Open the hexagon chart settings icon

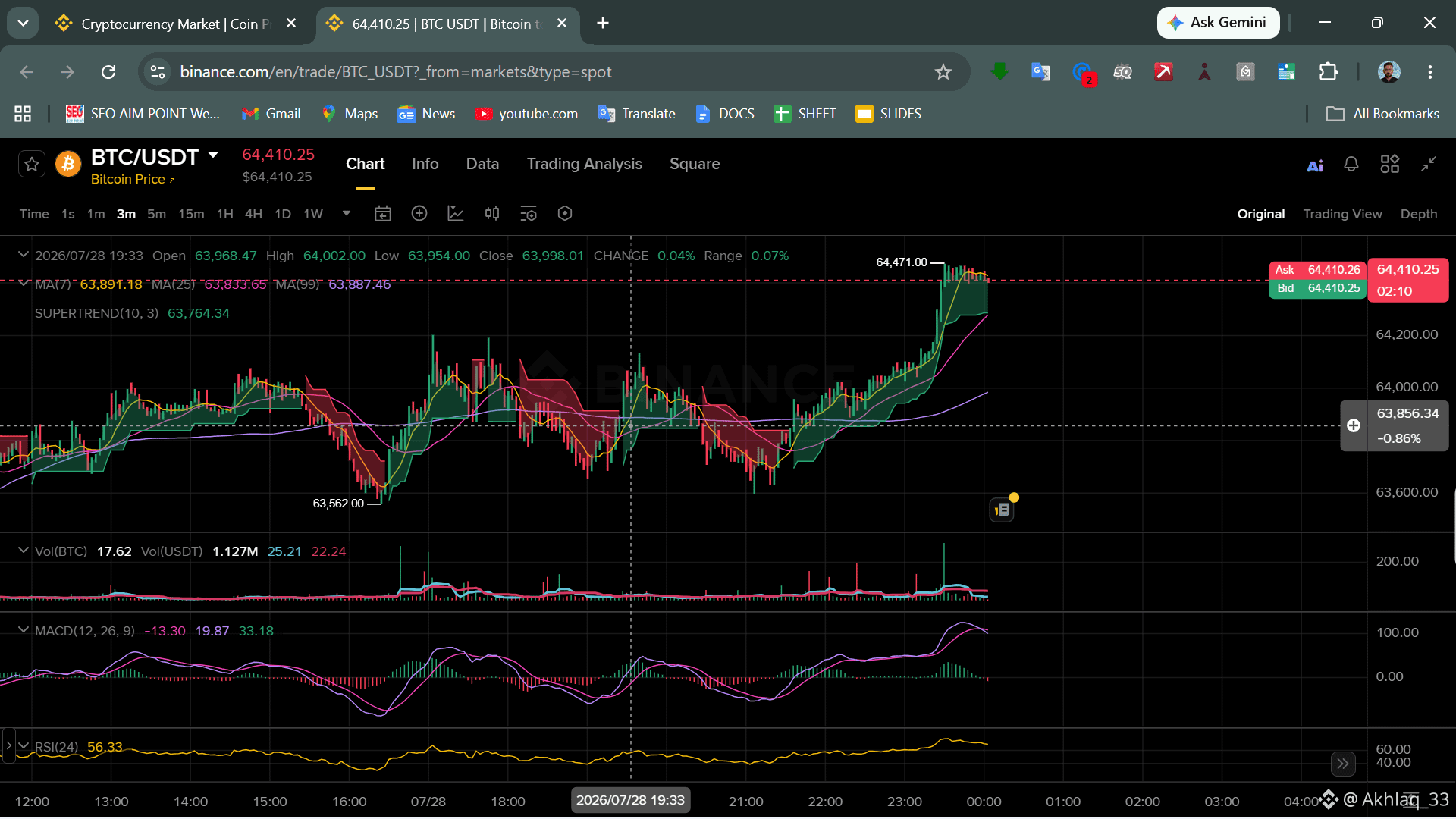click(565, 214)
